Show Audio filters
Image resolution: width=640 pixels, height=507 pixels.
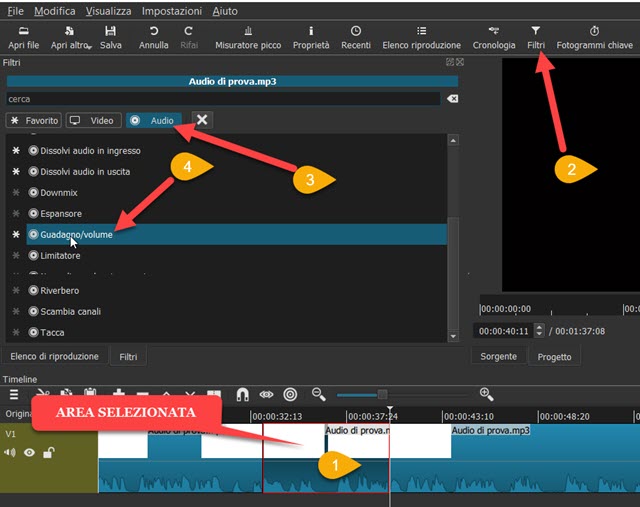tap(154, 120)
